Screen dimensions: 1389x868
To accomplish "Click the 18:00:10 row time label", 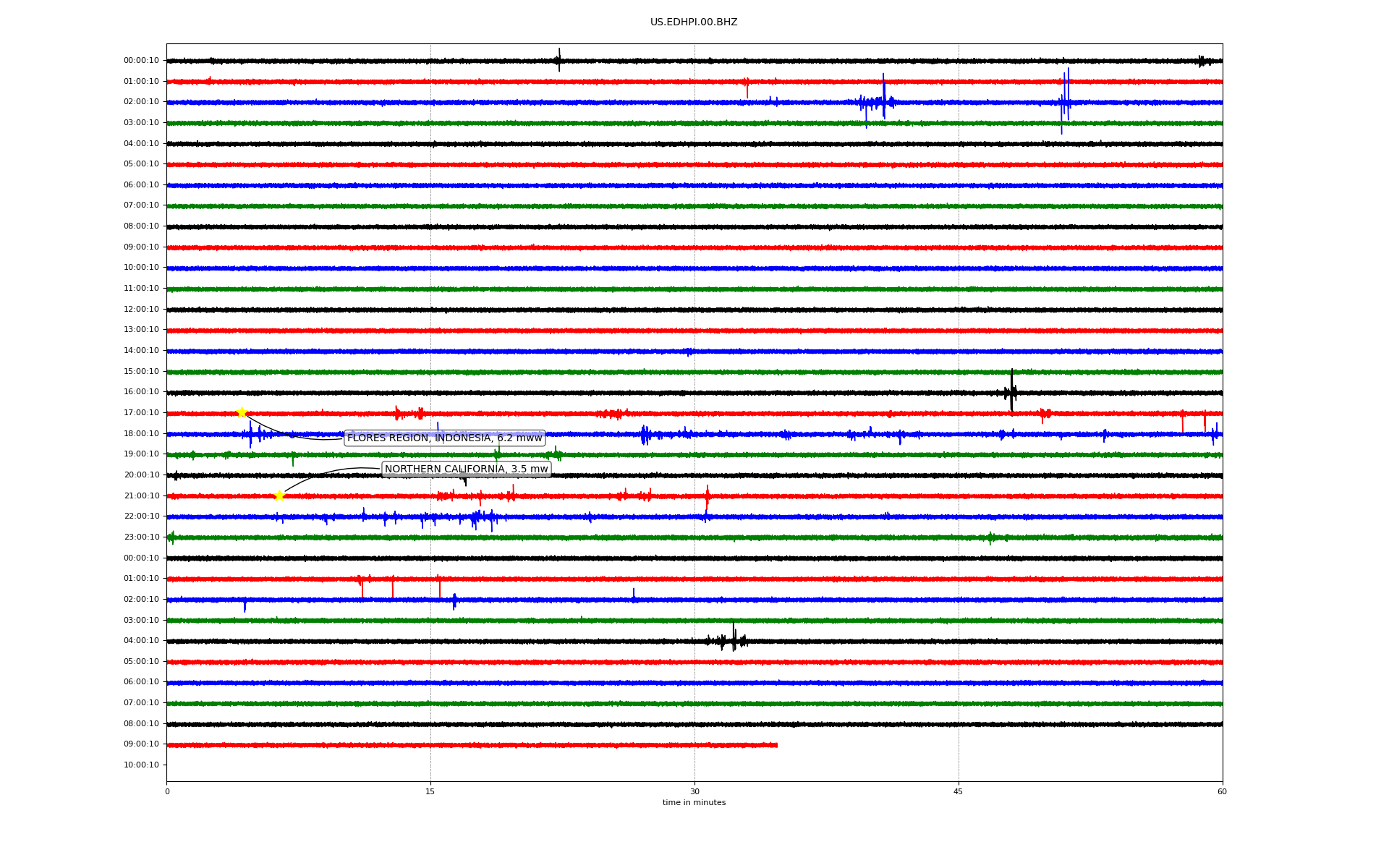I will pos(141,434).
